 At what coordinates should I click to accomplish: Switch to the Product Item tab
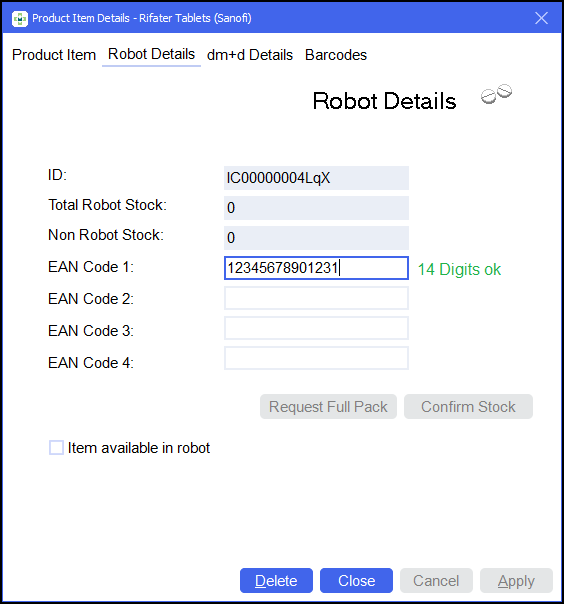pos(54,55)
